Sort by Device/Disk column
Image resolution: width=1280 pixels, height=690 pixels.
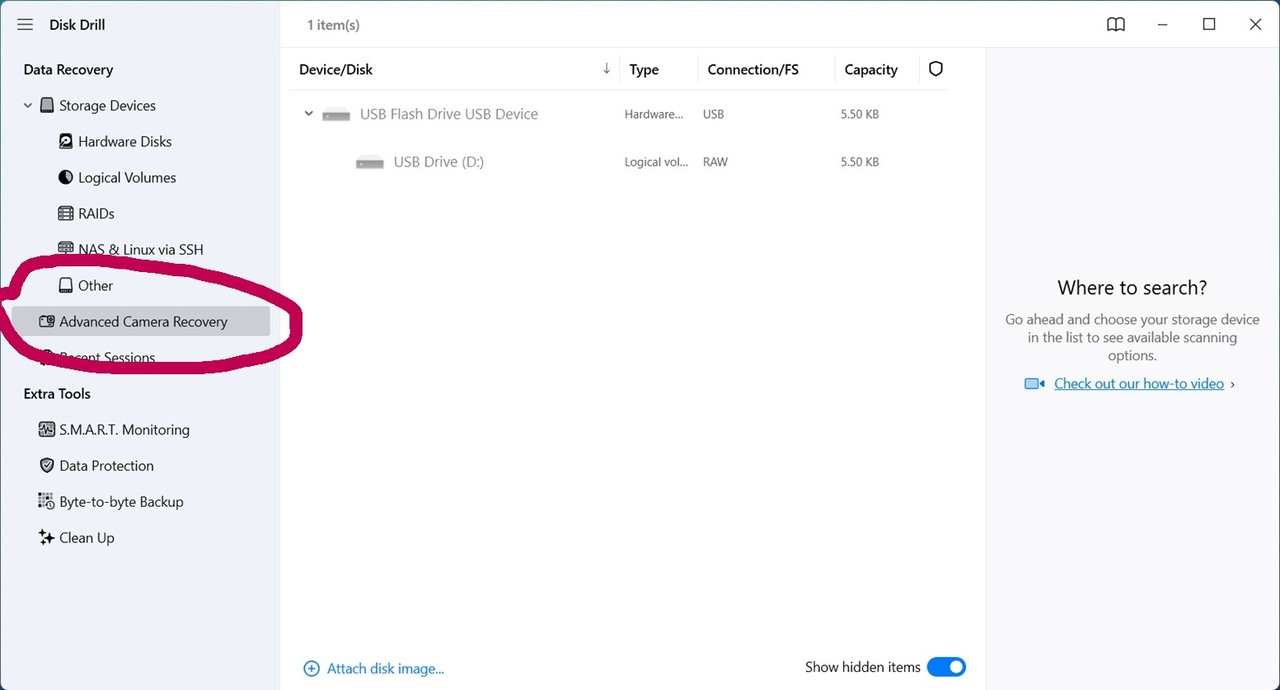(336, 69)
